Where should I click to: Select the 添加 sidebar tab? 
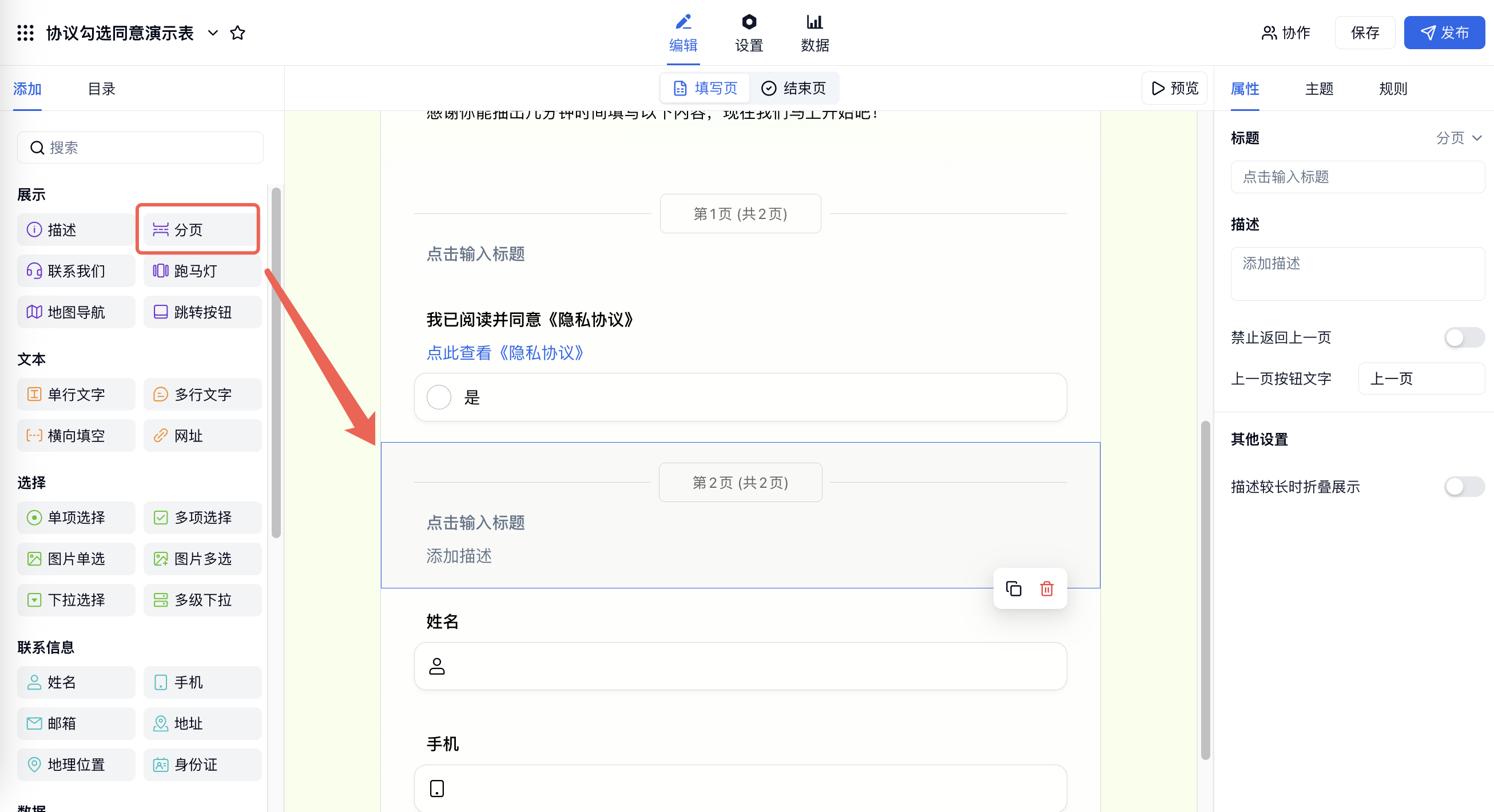[27, 89]
